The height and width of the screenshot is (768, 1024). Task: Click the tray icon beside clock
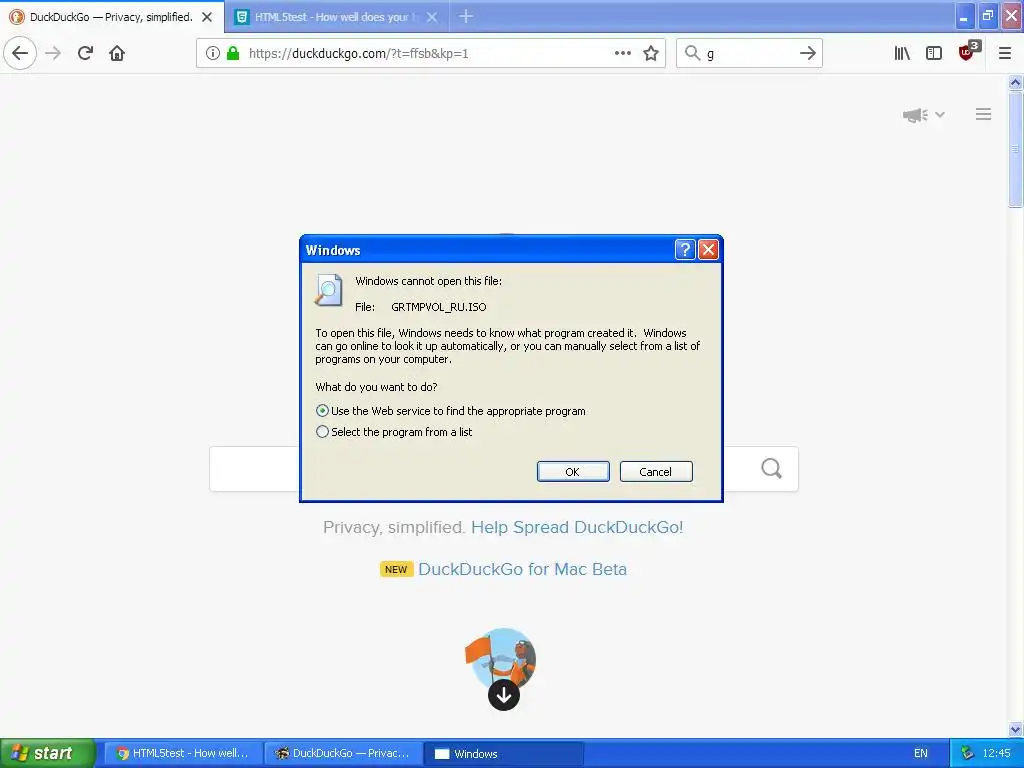pyautogui.click(x=967, y=753)
